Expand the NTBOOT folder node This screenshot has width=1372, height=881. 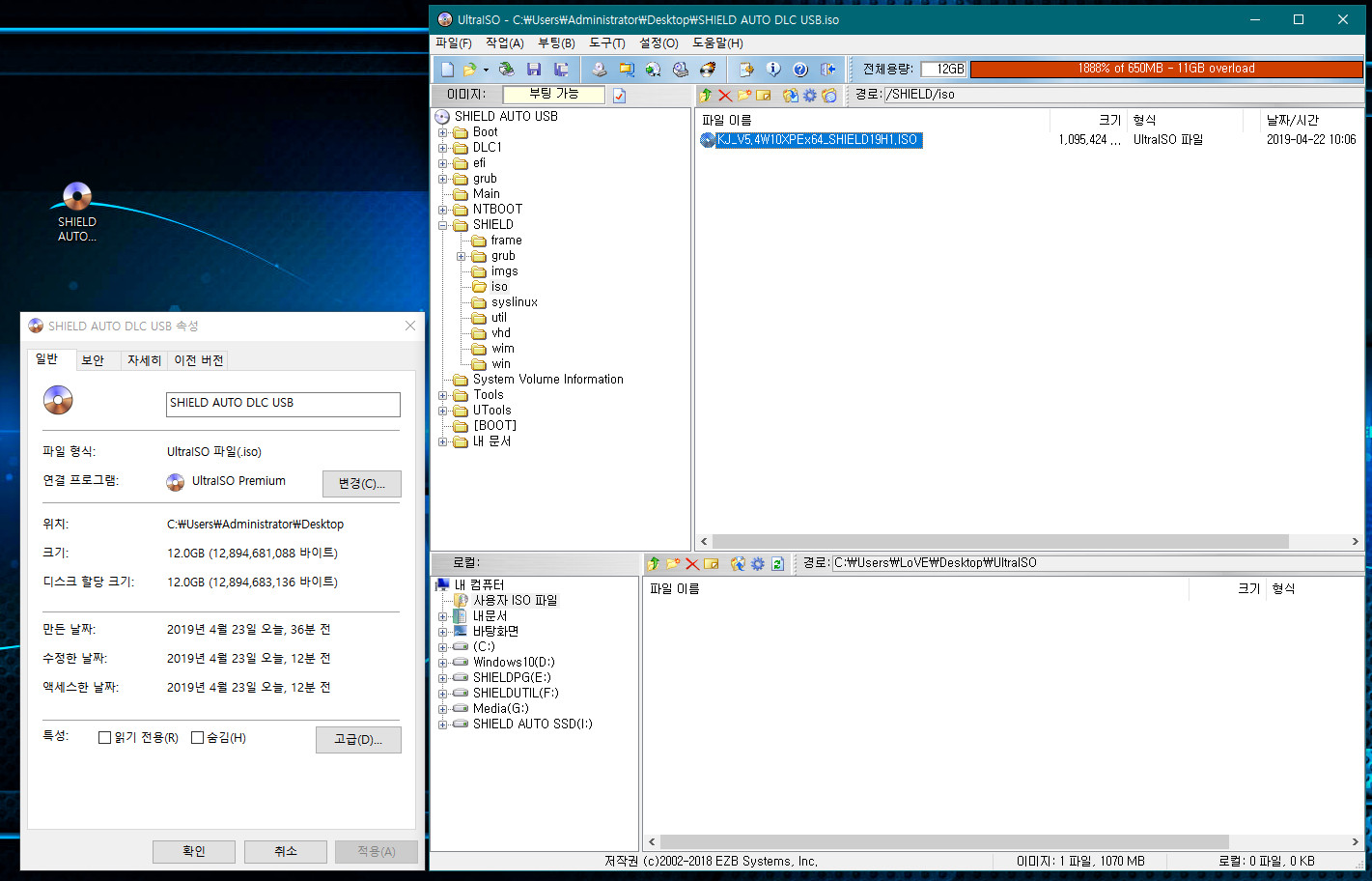443,210
